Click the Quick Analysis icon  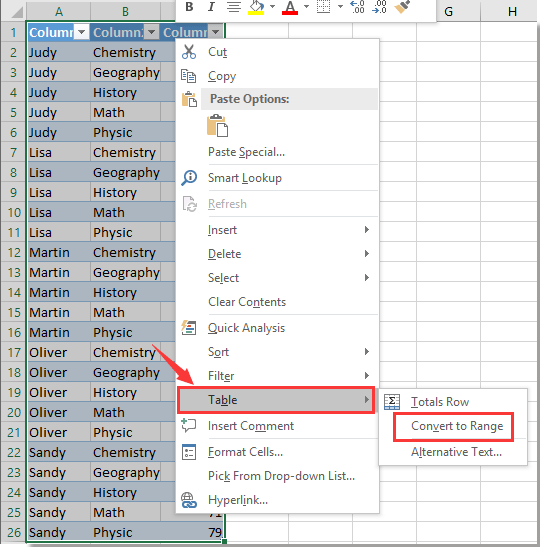pyautogui.click(x=189, y=328)
